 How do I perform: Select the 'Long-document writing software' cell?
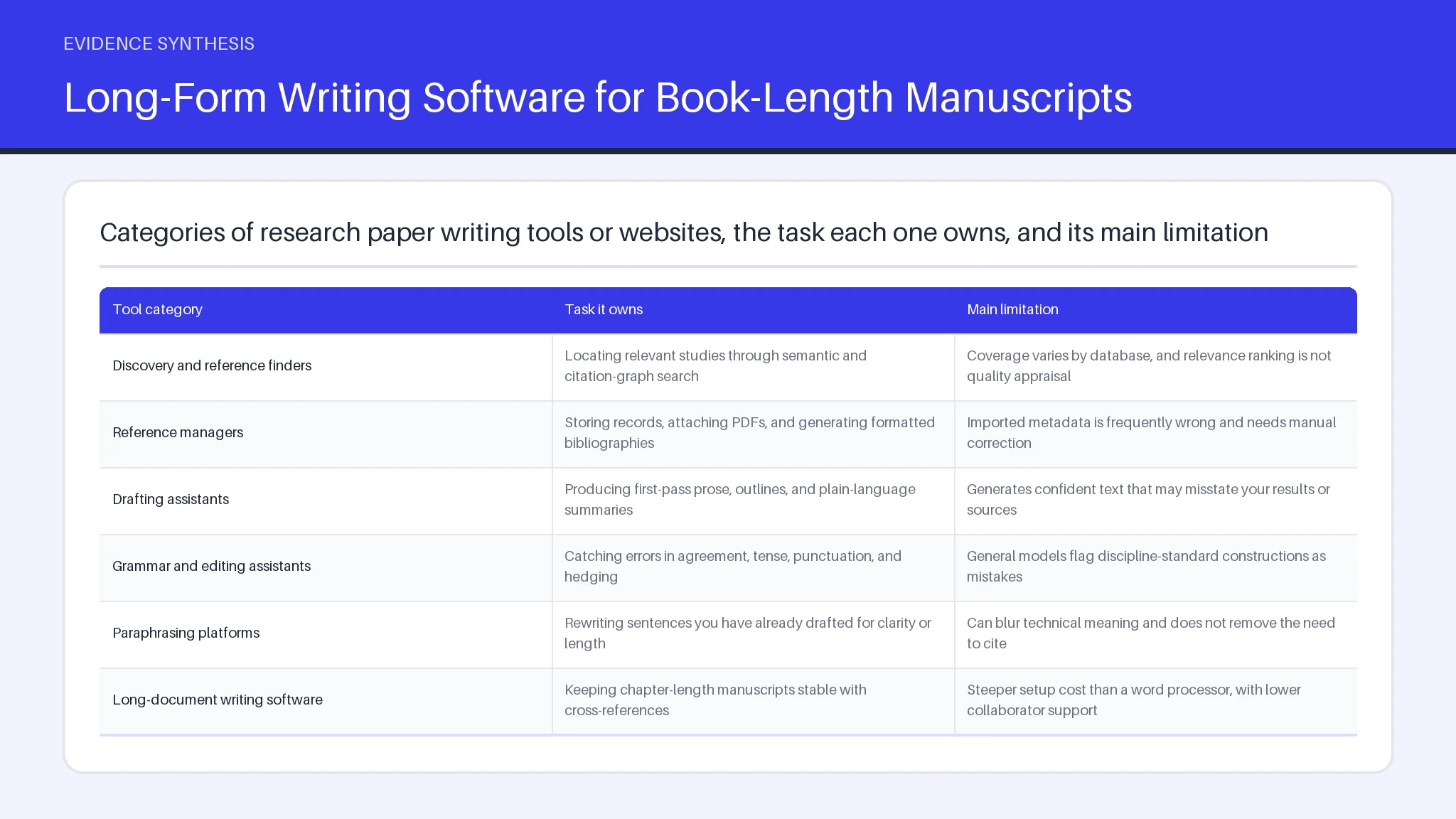click(x=326, y=701)
